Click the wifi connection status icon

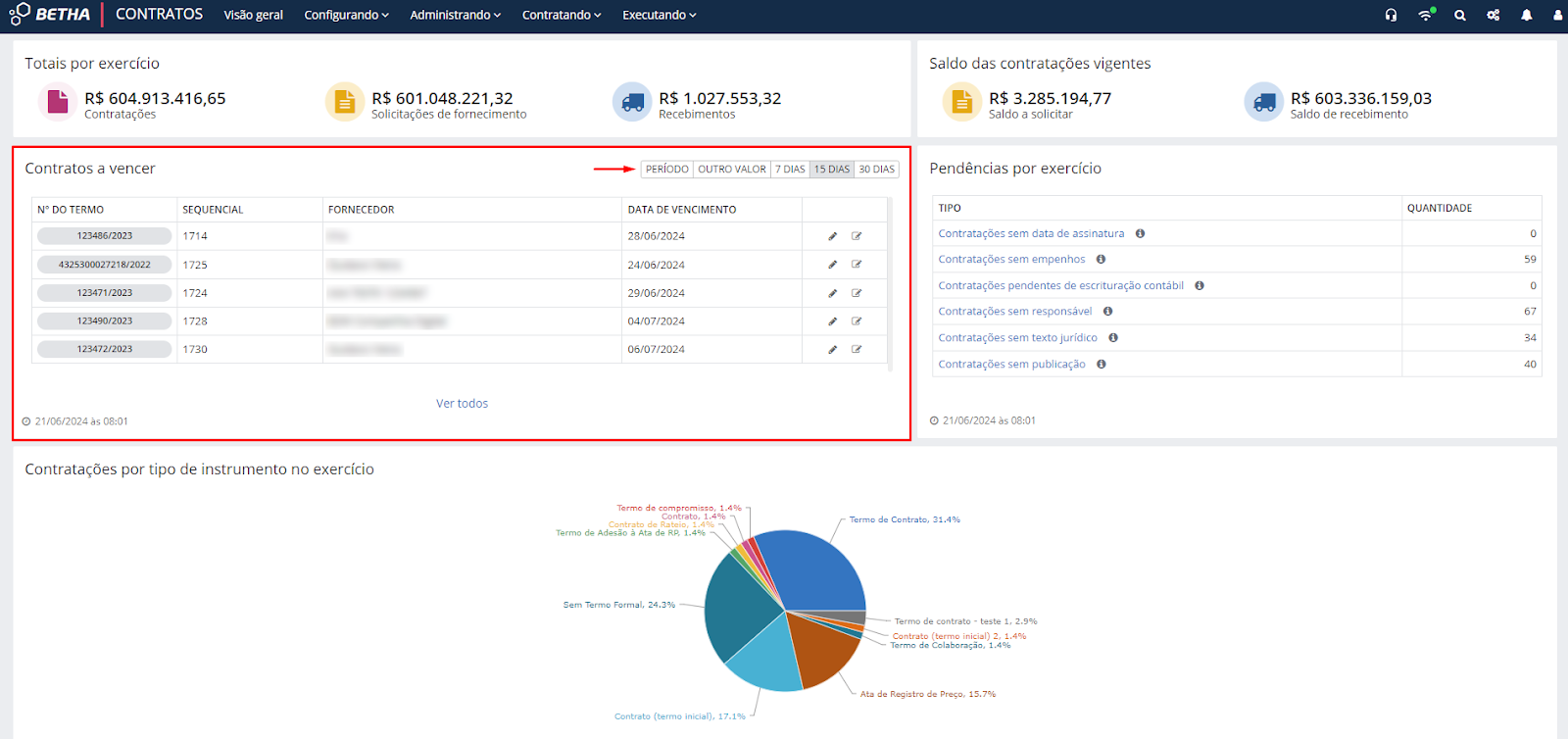(x=1426, y=15)
